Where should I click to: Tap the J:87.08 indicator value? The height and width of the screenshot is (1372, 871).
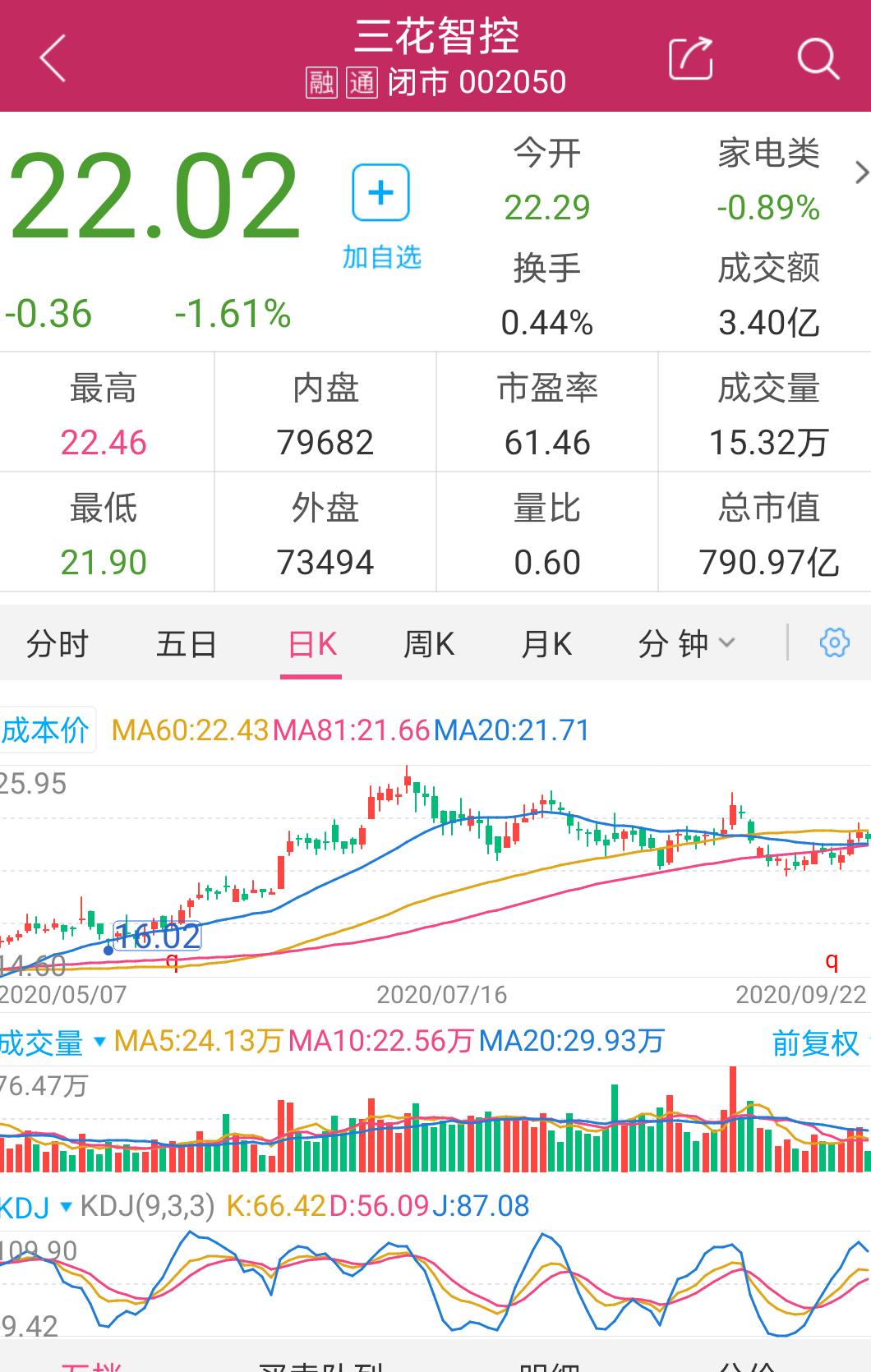click(x=481, y=1206)
